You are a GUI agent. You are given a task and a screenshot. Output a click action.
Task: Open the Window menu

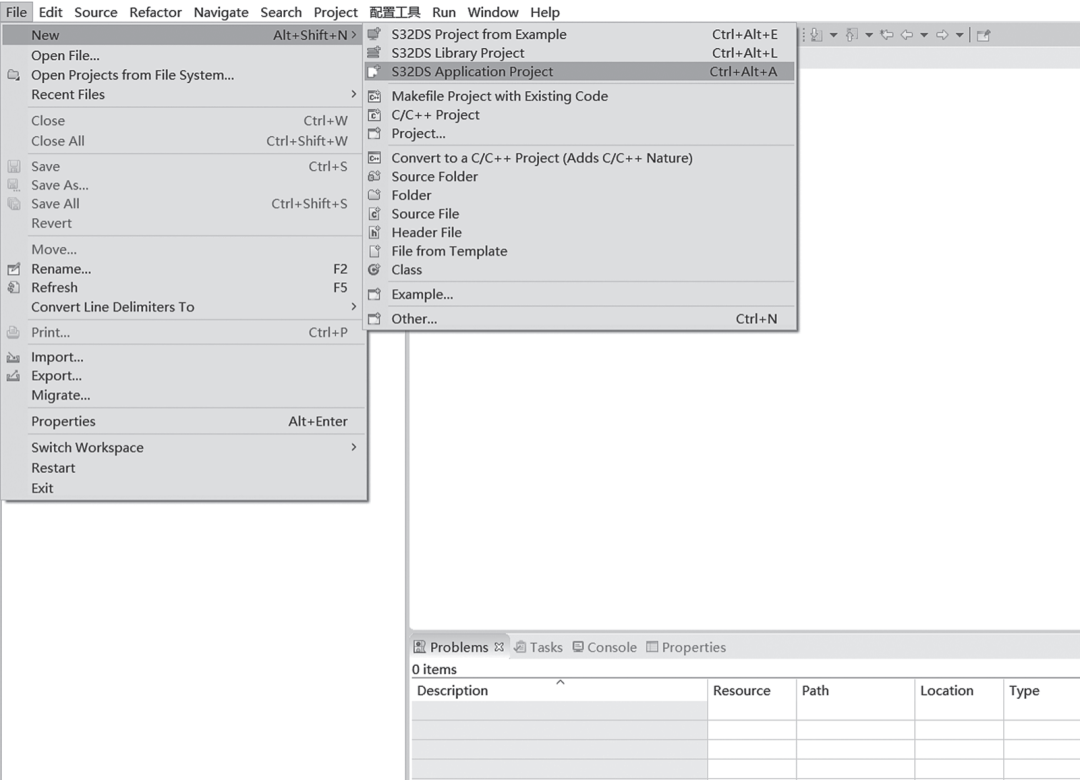click(x=493, y=12)
